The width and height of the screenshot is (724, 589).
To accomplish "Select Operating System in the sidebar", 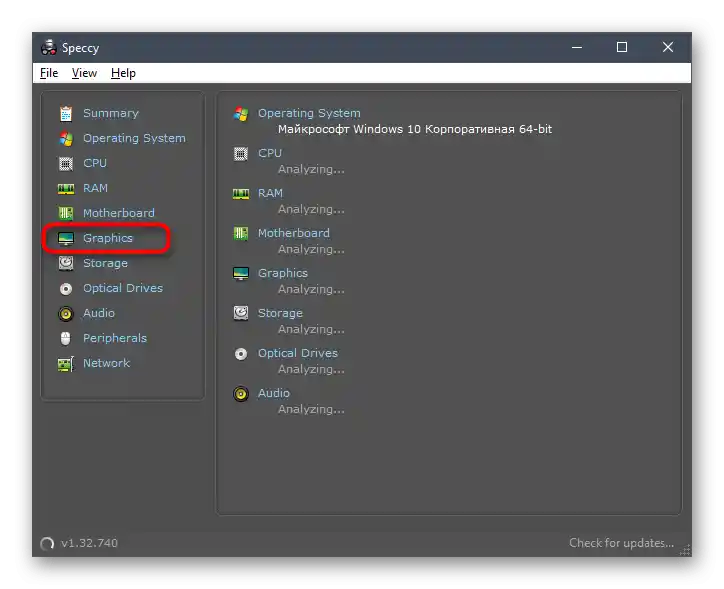I will coord(134,138).
